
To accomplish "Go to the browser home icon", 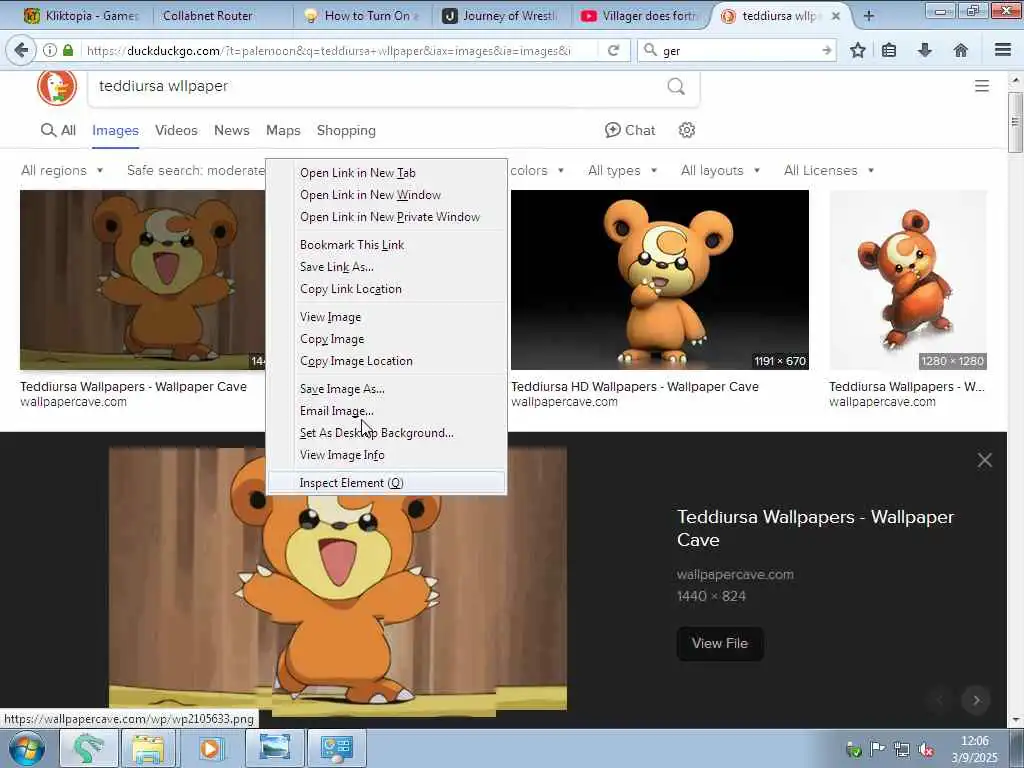I will [961, 50].
